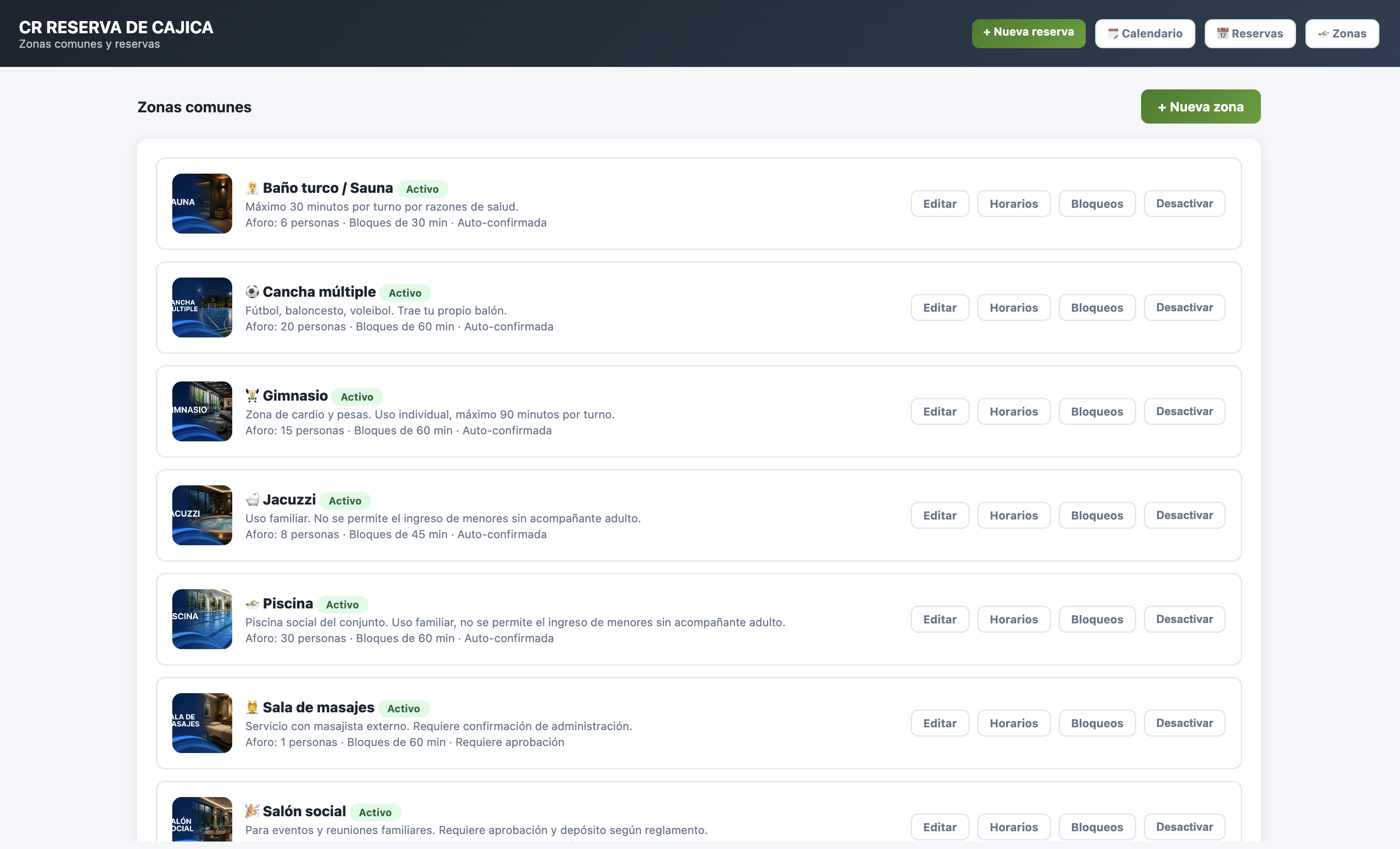Open Bloqueos for Gimnasio
The image size is (1400, 849).
point(1097,411)
